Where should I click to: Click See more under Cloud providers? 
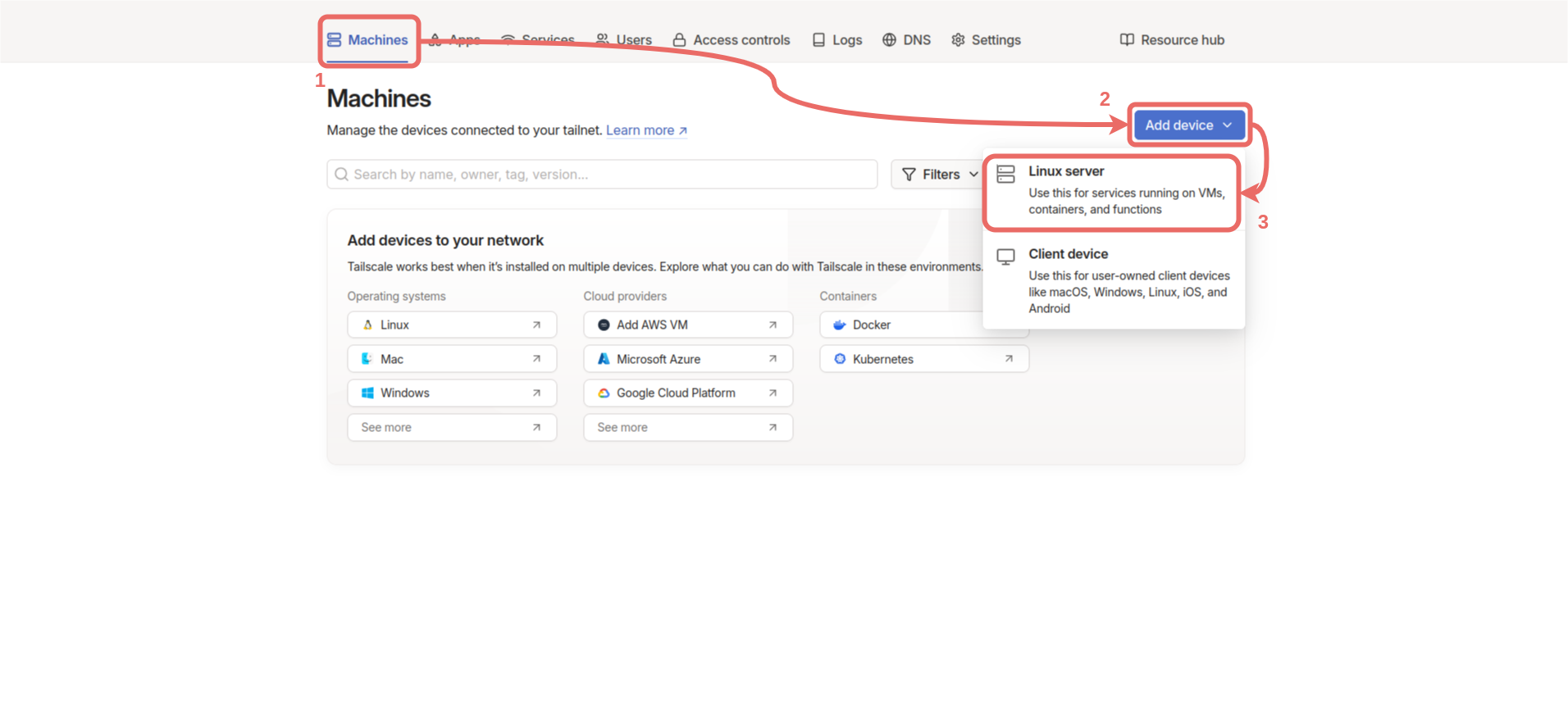point(688,428)
